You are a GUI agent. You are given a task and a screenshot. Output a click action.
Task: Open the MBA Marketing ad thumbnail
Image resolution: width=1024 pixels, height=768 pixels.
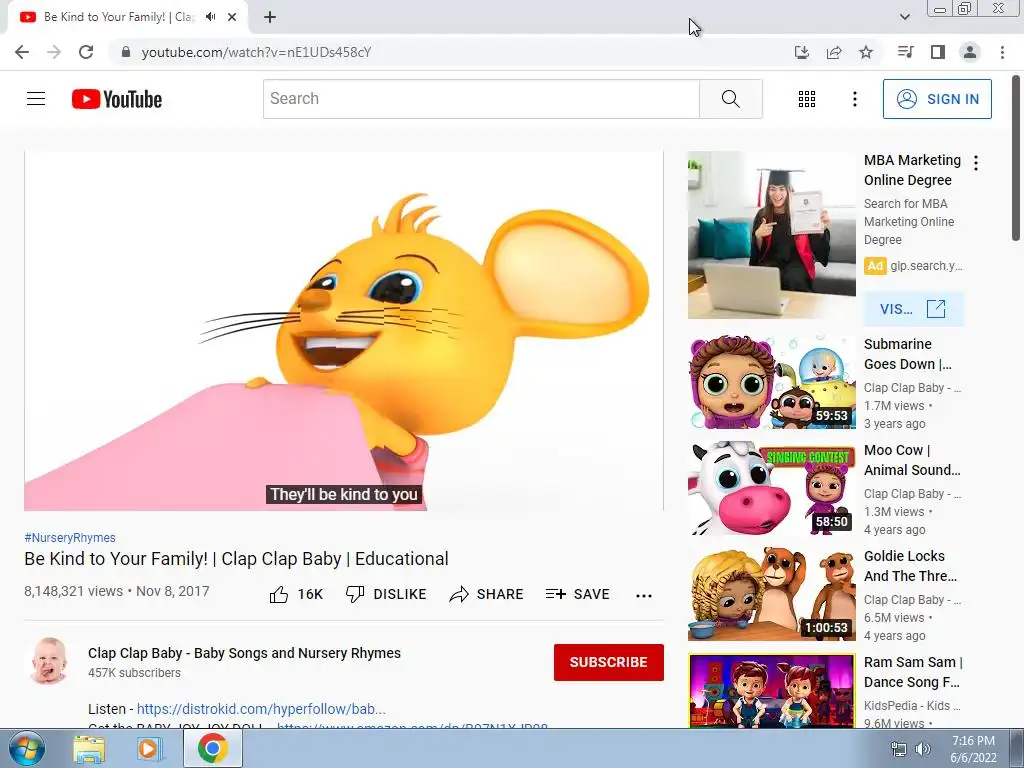click(771, 235)
